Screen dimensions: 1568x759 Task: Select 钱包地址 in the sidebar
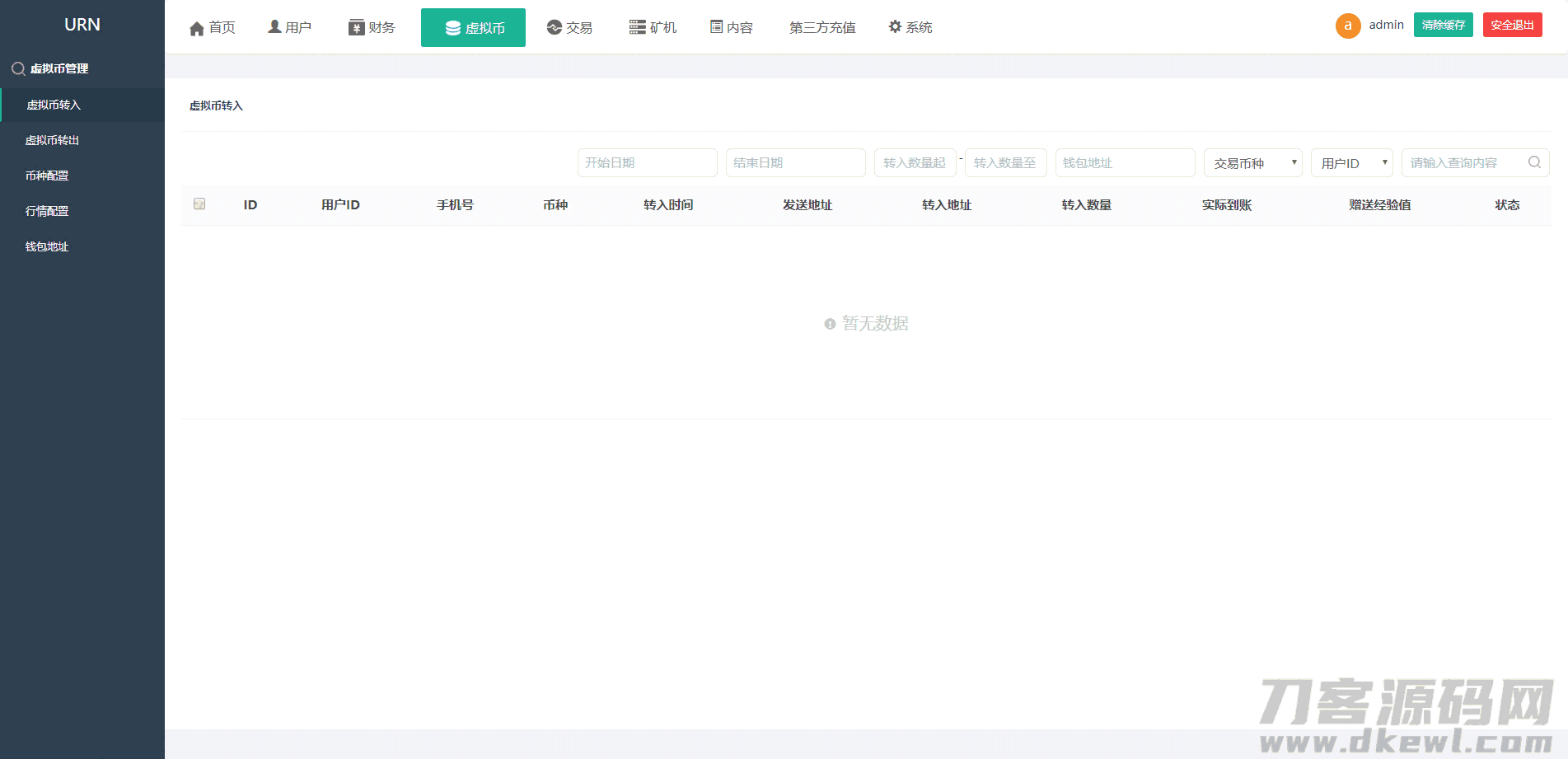pyautogui.click(x=46, y=246)
